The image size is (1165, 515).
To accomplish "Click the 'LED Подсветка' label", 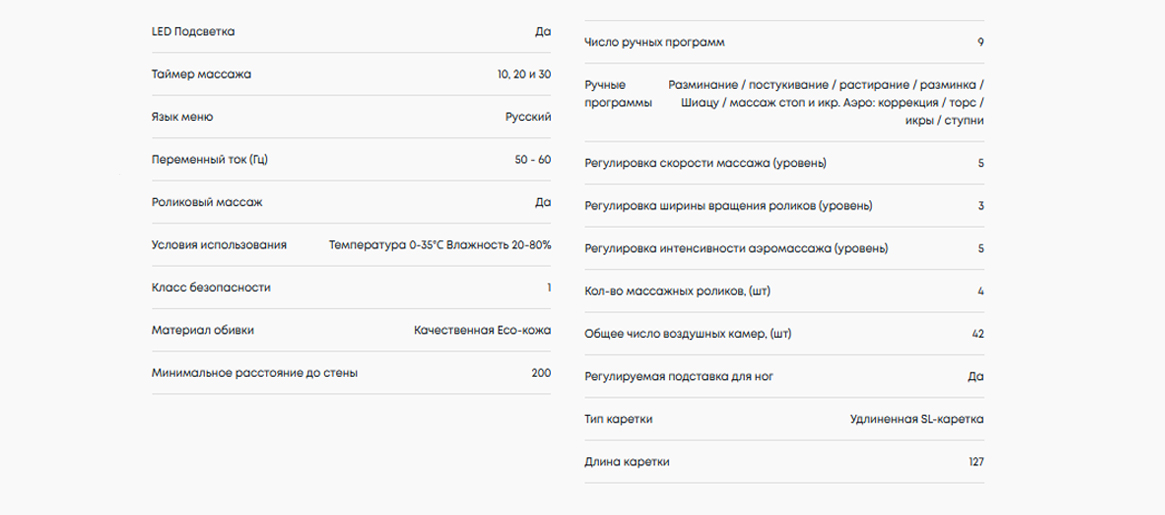I will tap(193, 32).
